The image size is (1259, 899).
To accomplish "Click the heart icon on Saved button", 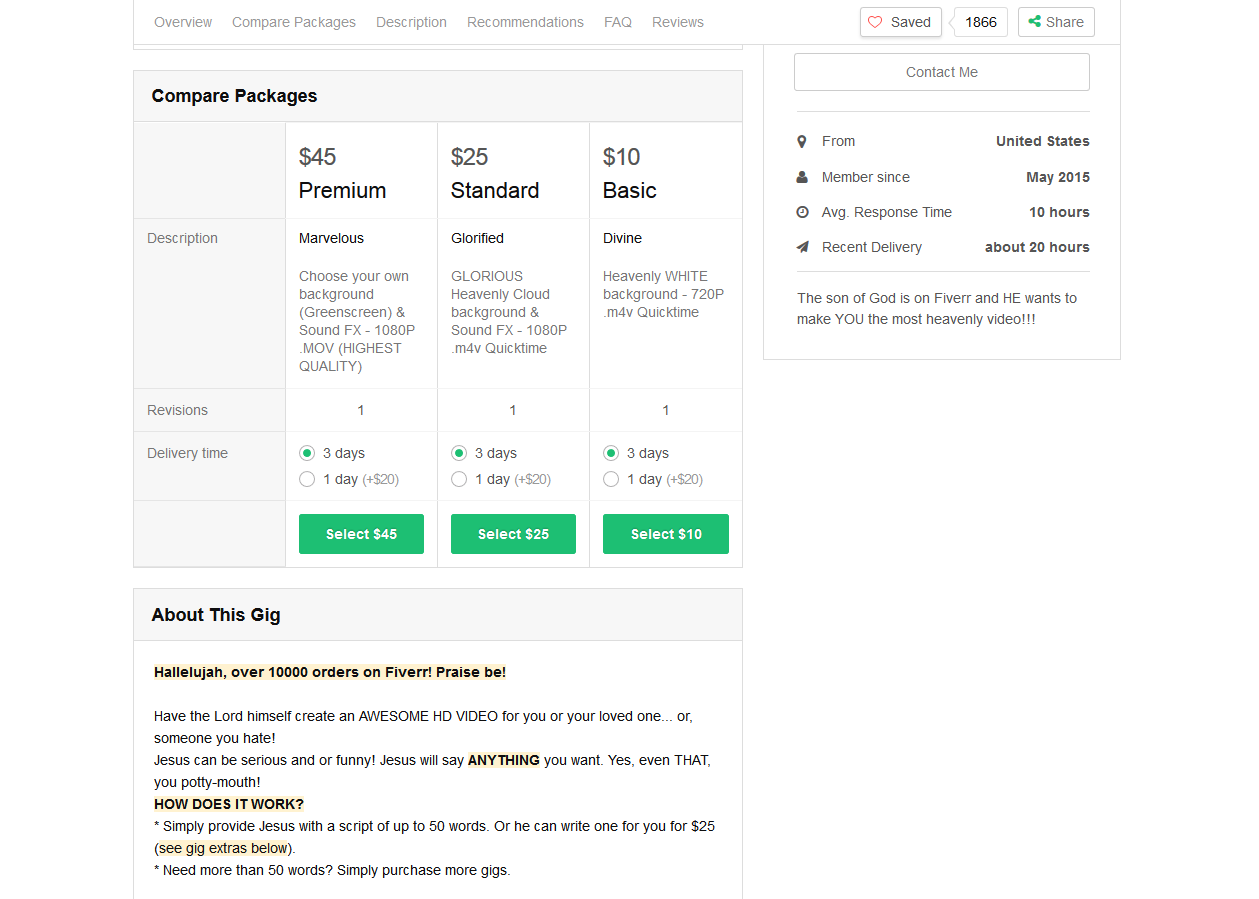I will pyautogui.click(x=875, y=22).
